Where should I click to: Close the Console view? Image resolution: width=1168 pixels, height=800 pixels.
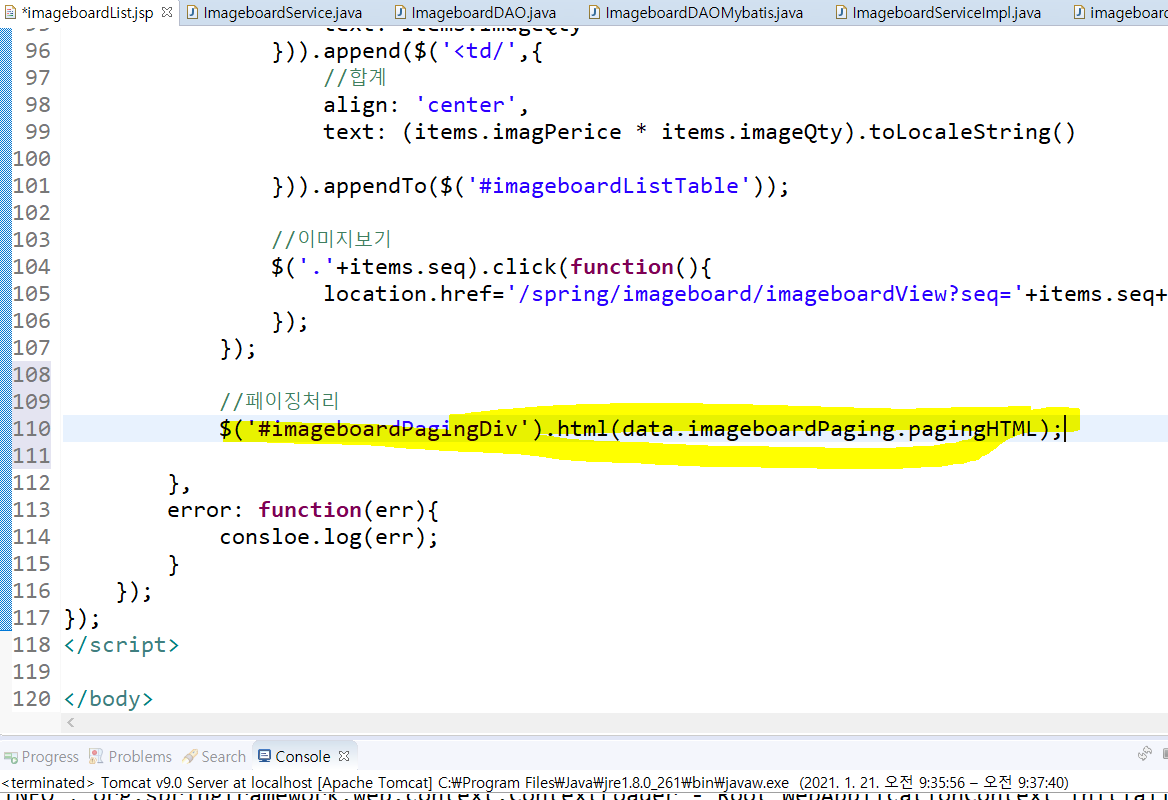click(343, 756)
